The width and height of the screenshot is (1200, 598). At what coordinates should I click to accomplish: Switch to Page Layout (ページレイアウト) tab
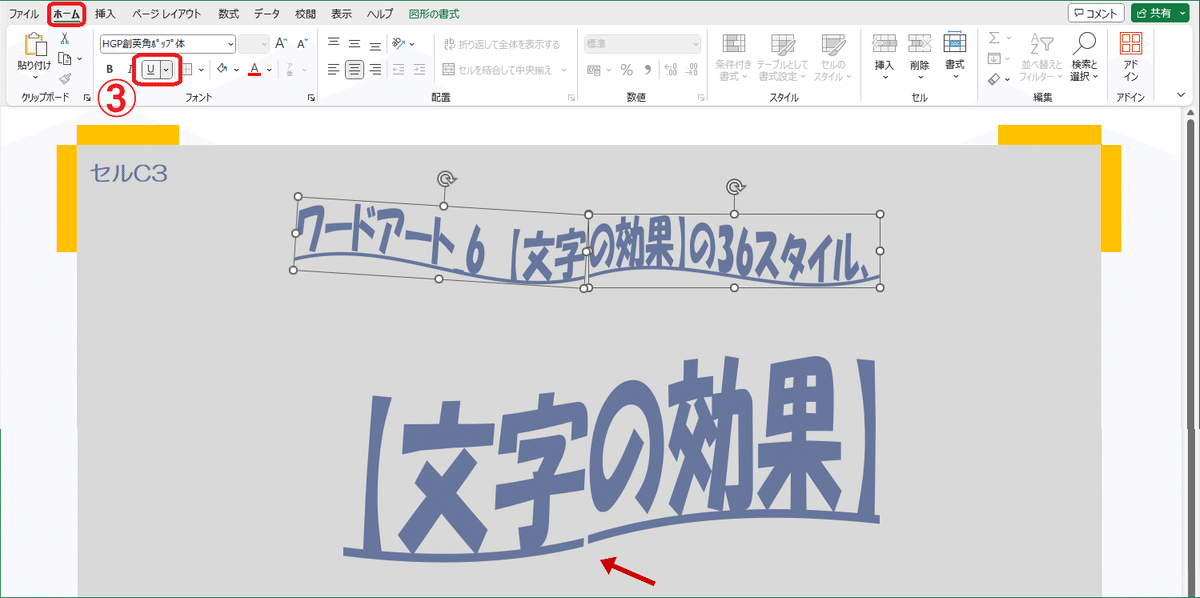(166, 14)
